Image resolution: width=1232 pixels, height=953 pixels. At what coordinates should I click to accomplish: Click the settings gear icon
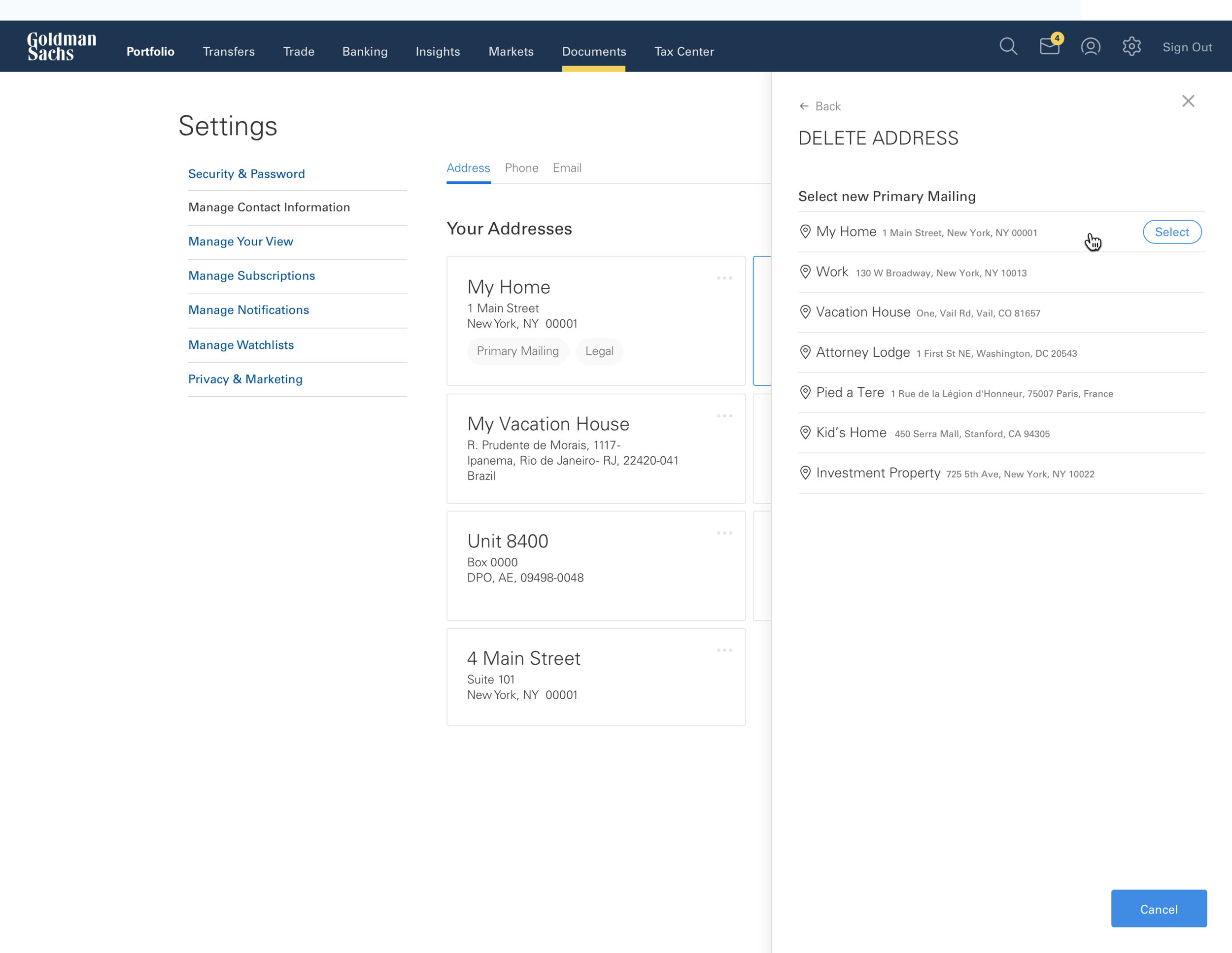(1131, 47)
